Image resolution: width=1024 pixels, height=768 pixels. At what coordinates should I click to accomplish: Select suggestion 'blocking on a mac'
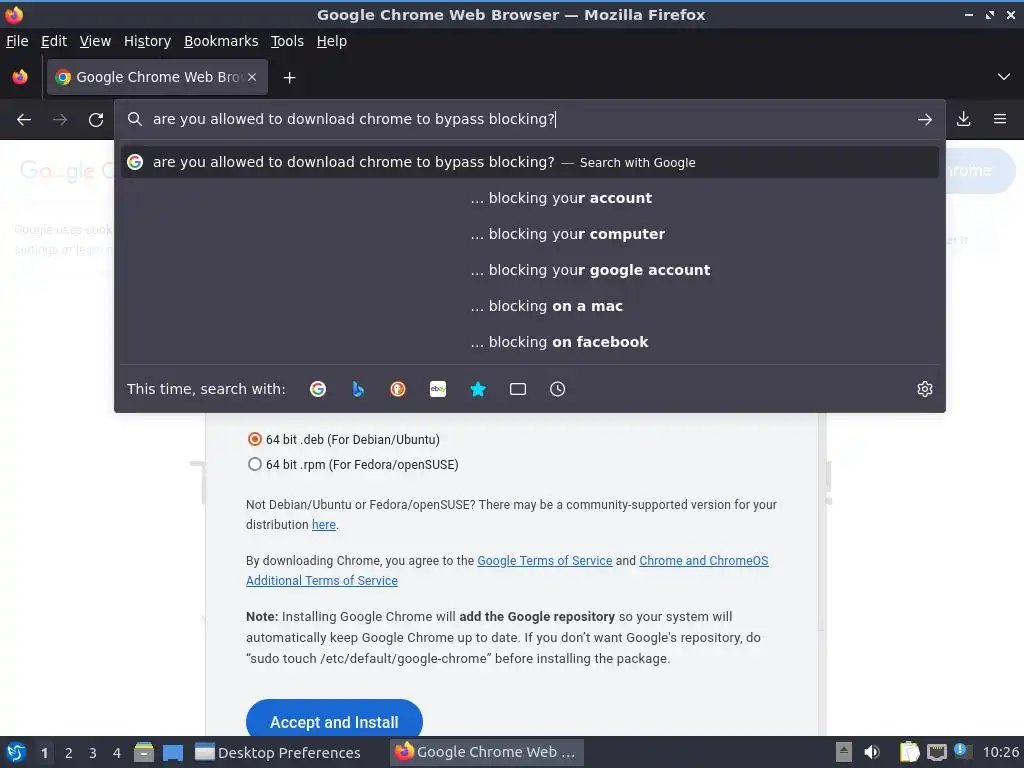tap(530, 306)
